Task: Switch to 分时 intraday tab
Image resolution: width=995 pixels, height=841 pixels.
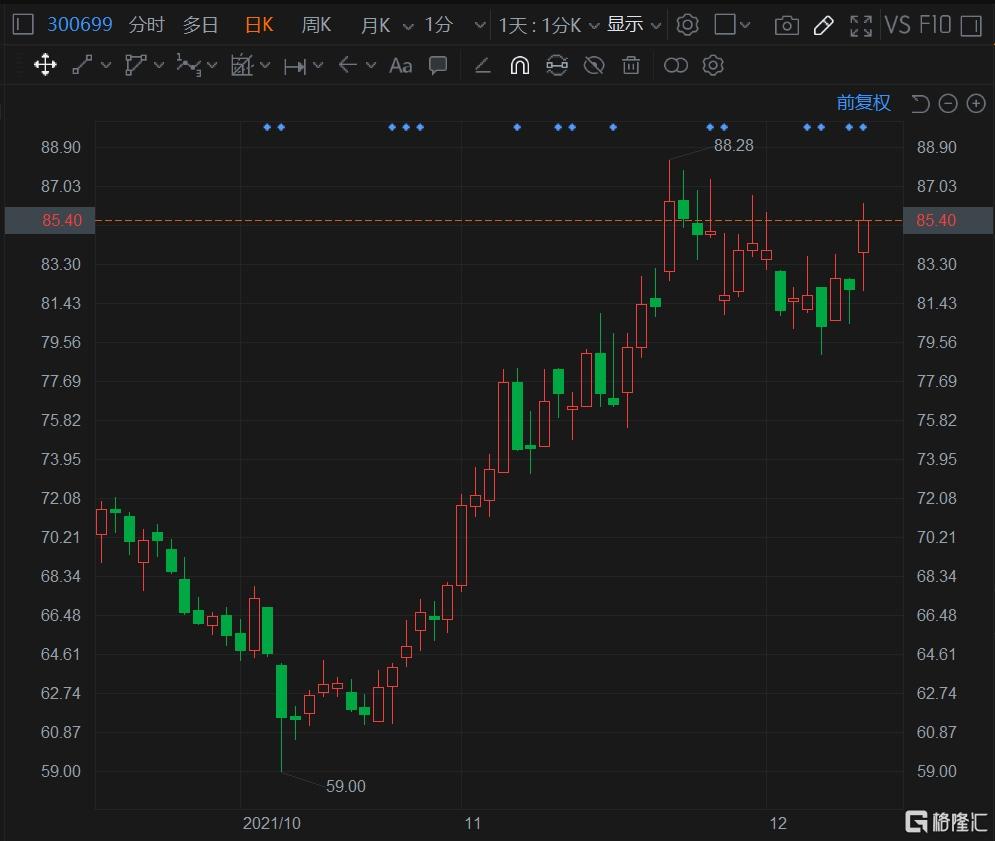Action: 147,25
